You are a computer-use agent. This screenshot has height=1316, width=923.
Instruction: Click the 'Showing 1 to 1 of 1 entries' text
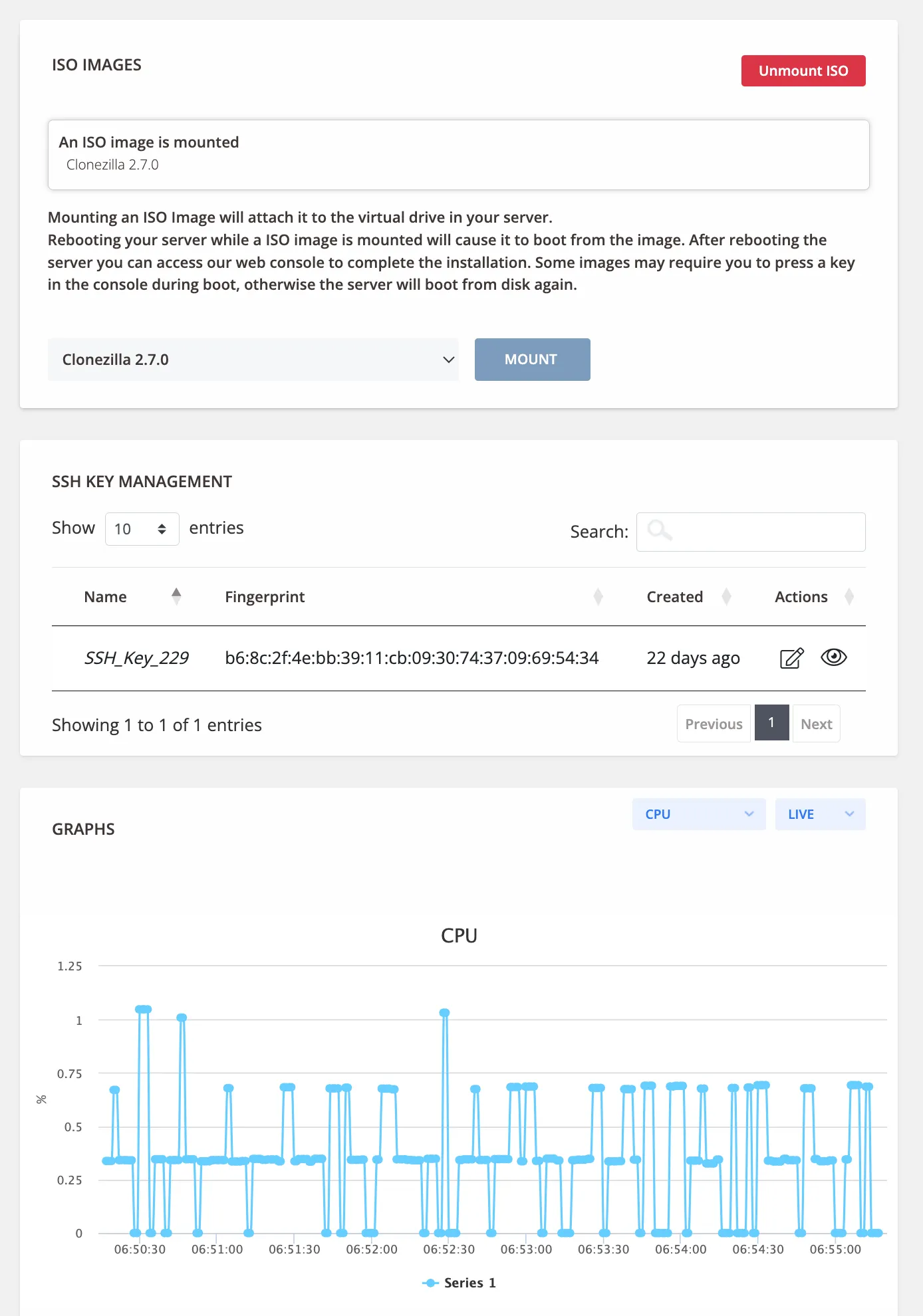157,725
